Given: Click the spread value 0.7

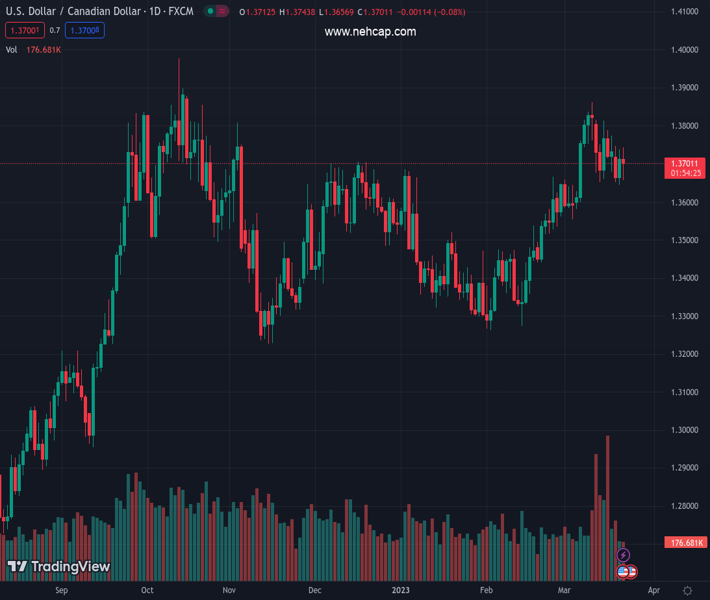Looking at the screenshot, I should point(55,30).
